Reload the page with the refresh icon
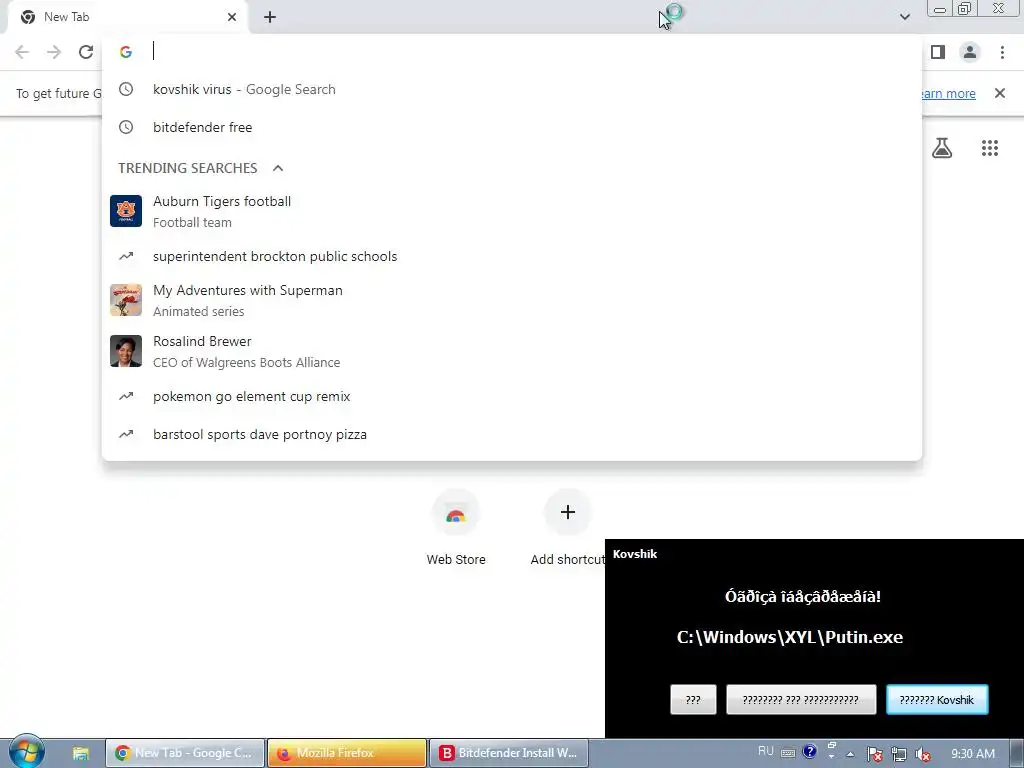 coord(86,52)
